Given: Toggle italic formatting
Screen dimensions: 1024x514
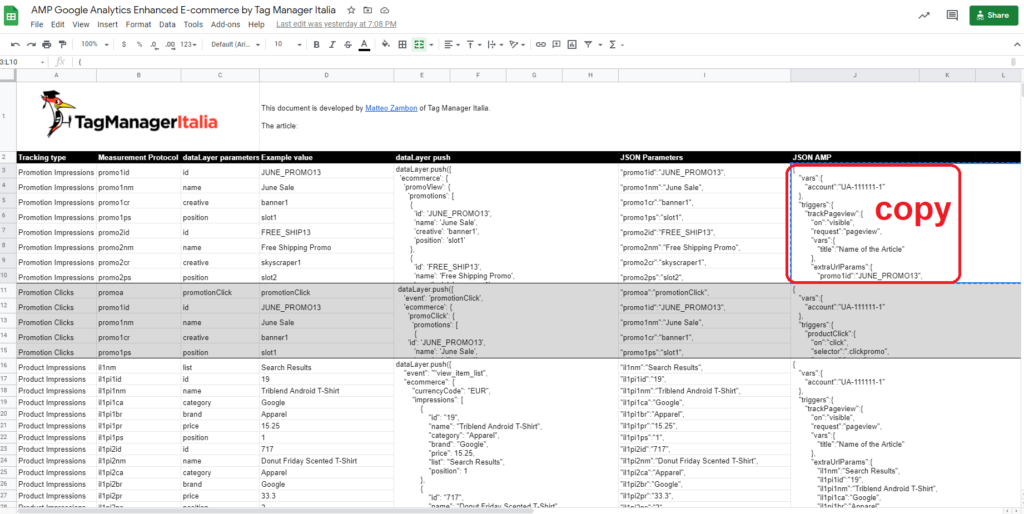Looking at the screenshot, I should point(332,44).
